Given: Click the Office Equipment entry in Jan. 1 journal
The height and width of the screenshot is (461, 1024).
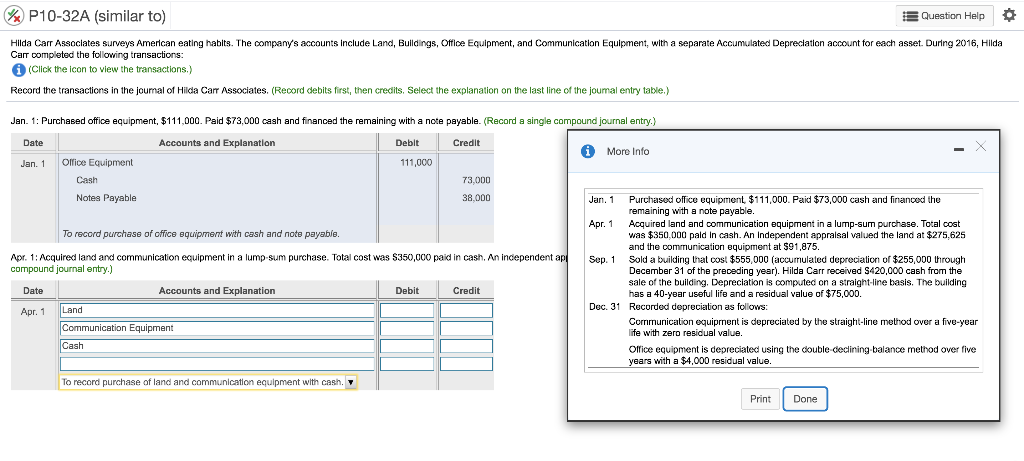Looking at the screenshot, I should pyautogui.click(x=97, y=162).
